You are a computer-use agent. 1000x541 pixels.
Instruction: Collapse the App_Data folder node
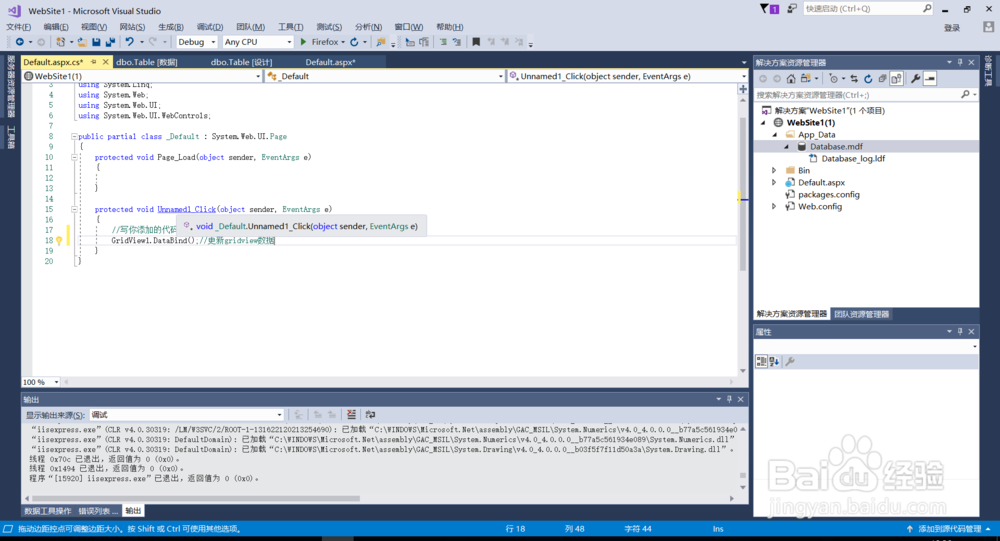coord(775,135)
